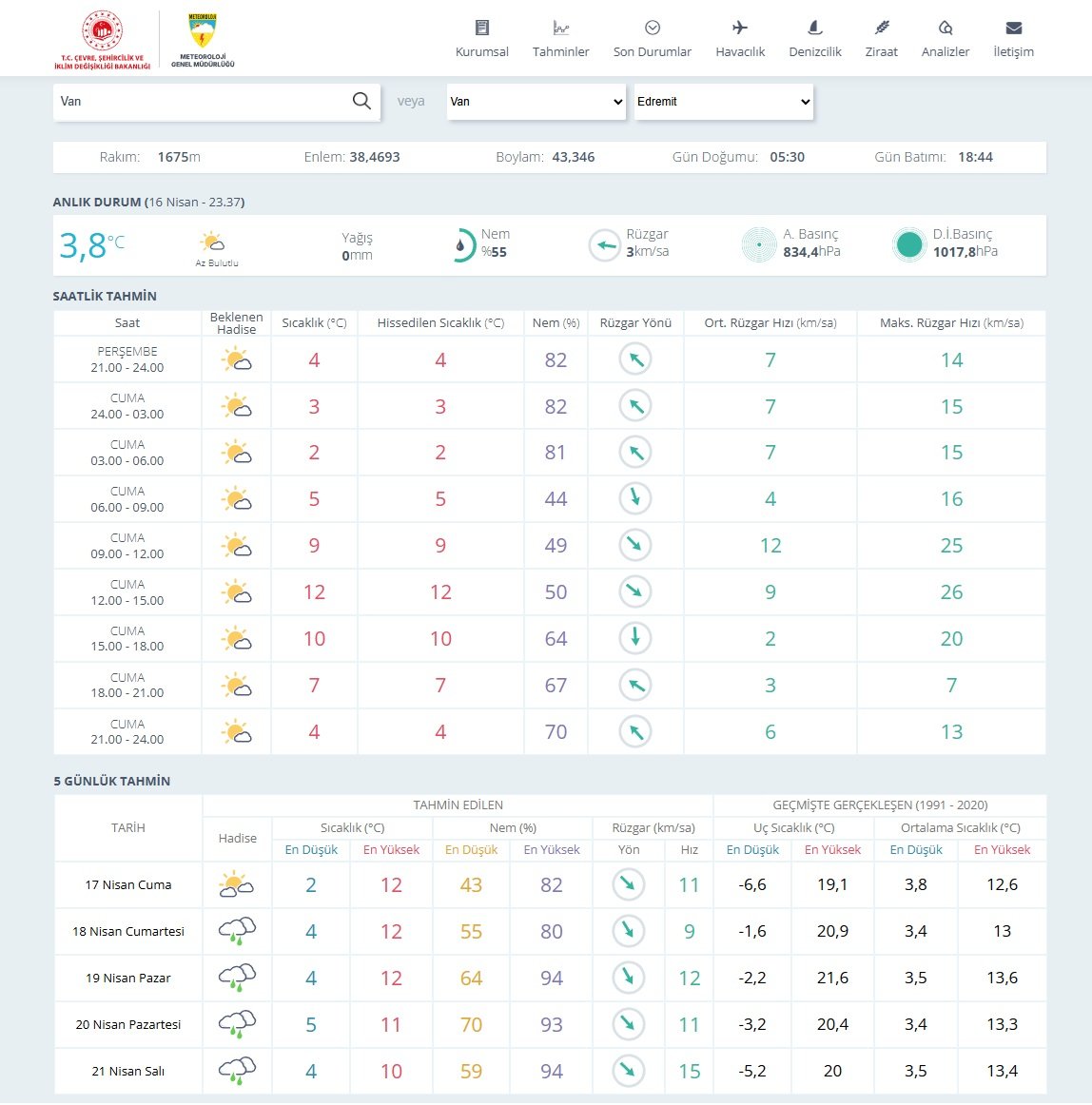This screenshot has width=1092, height=1105.
Task: Click the Ziraat wheat icon
Action: tap(882, 28)
